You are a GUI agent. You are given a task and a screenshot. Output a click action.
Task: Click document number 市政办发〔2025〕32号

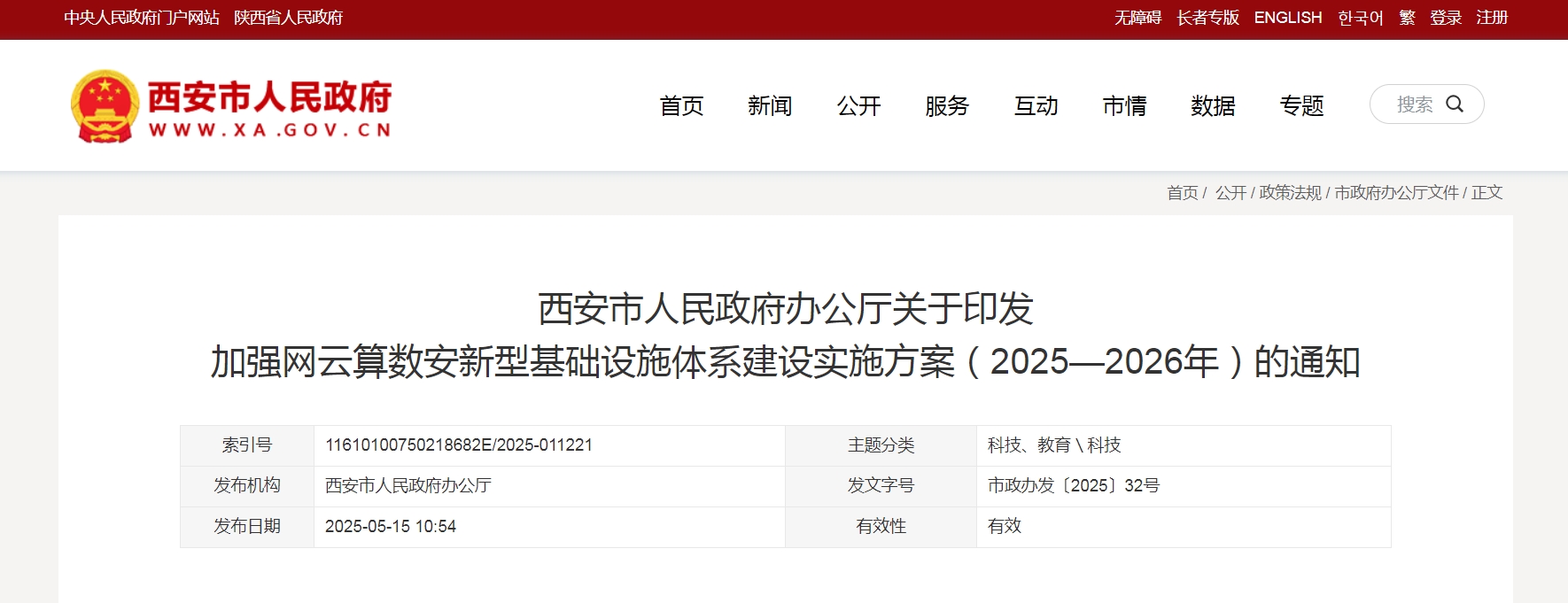point(1074,486)
